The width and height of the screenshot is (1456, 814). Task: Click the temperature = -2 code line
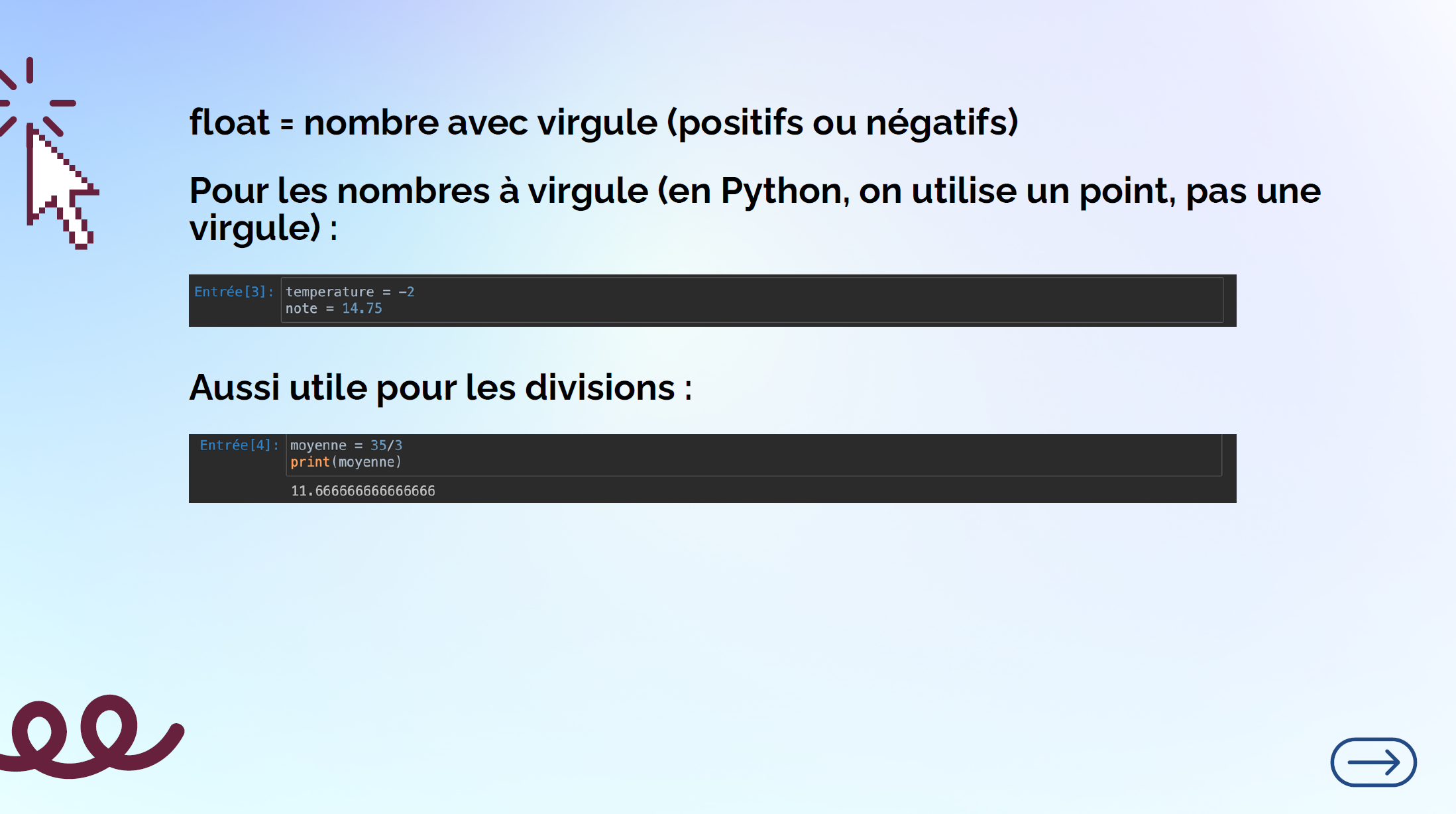(349, 292)
